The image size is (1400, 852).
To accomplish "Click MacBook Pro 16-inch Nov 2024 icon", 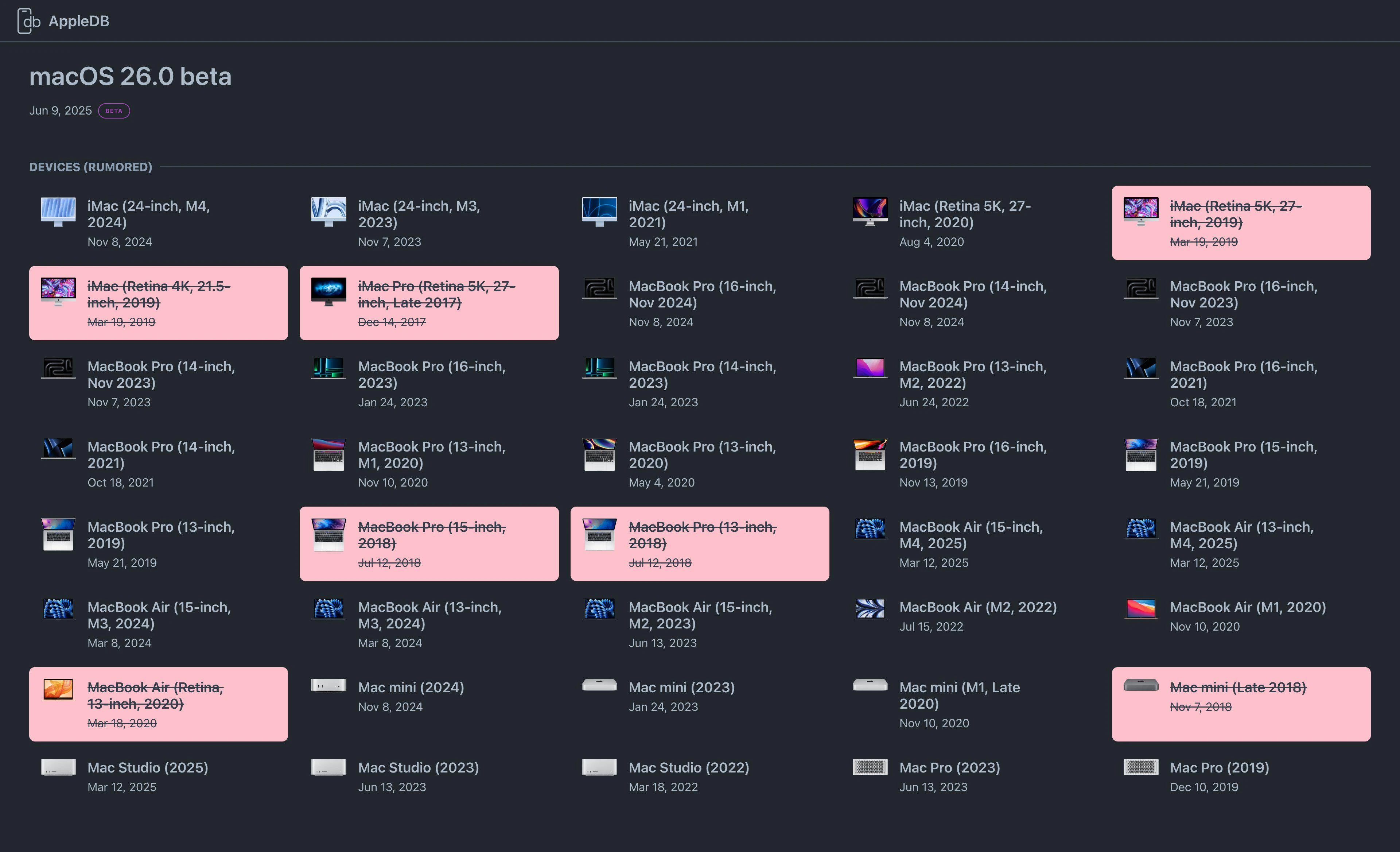I will [x=599, y=288].
